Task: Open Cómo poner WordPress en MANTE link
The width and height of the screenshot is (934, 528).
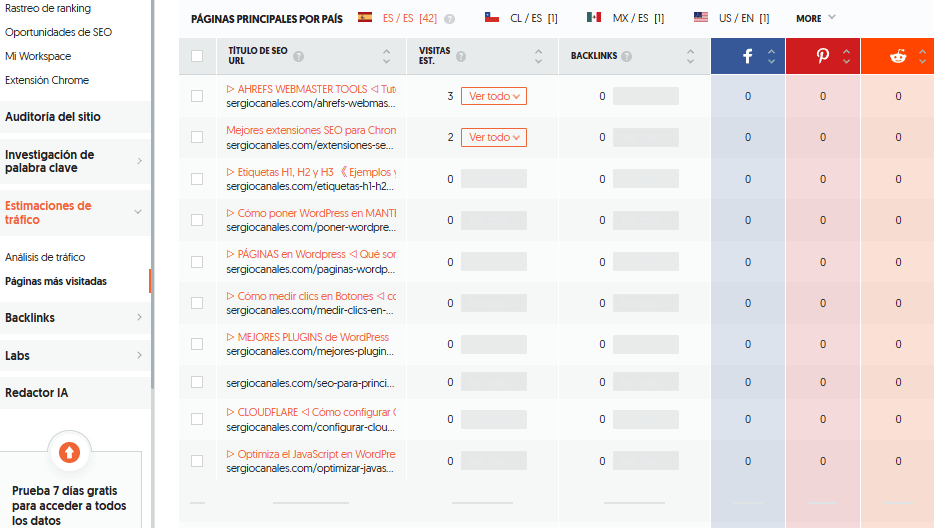Action: point(311,213)
